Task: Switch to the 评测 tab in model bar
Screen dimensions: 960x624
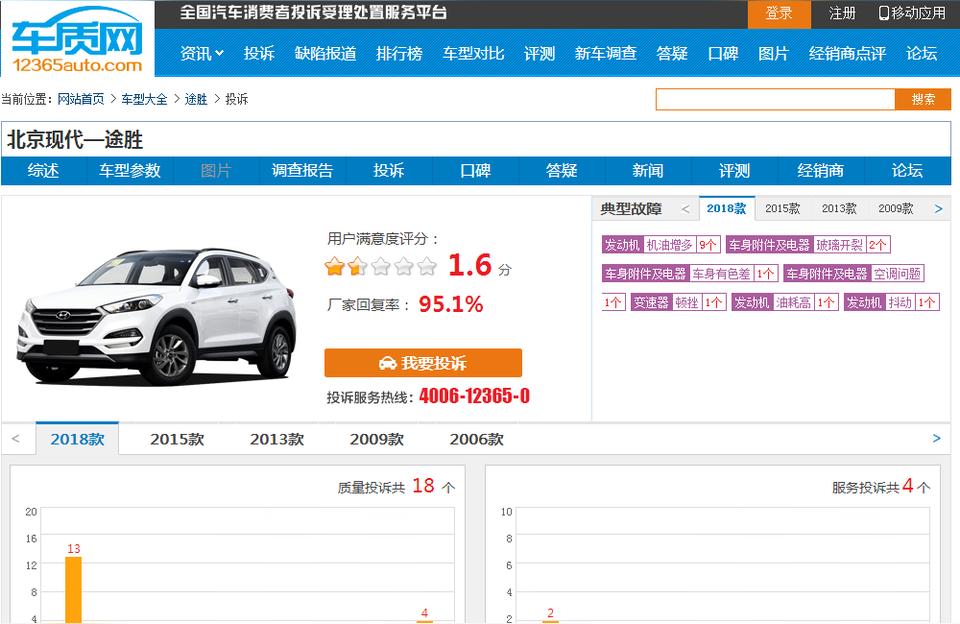Action: coord(734,170)
